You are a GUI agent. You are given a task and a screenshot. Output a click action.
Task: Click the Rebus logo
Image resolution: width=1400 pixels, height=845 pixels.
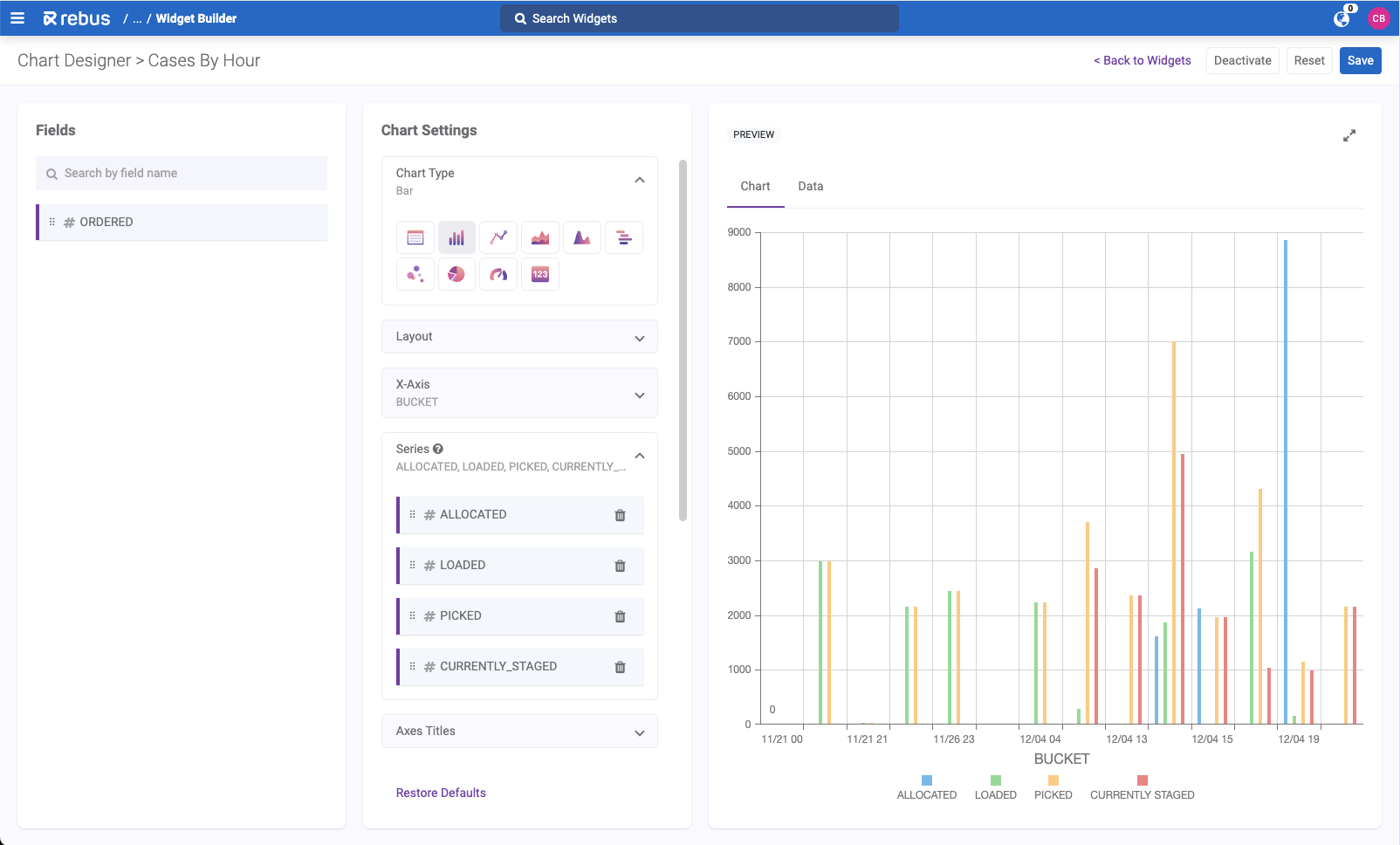coord(77,18)
